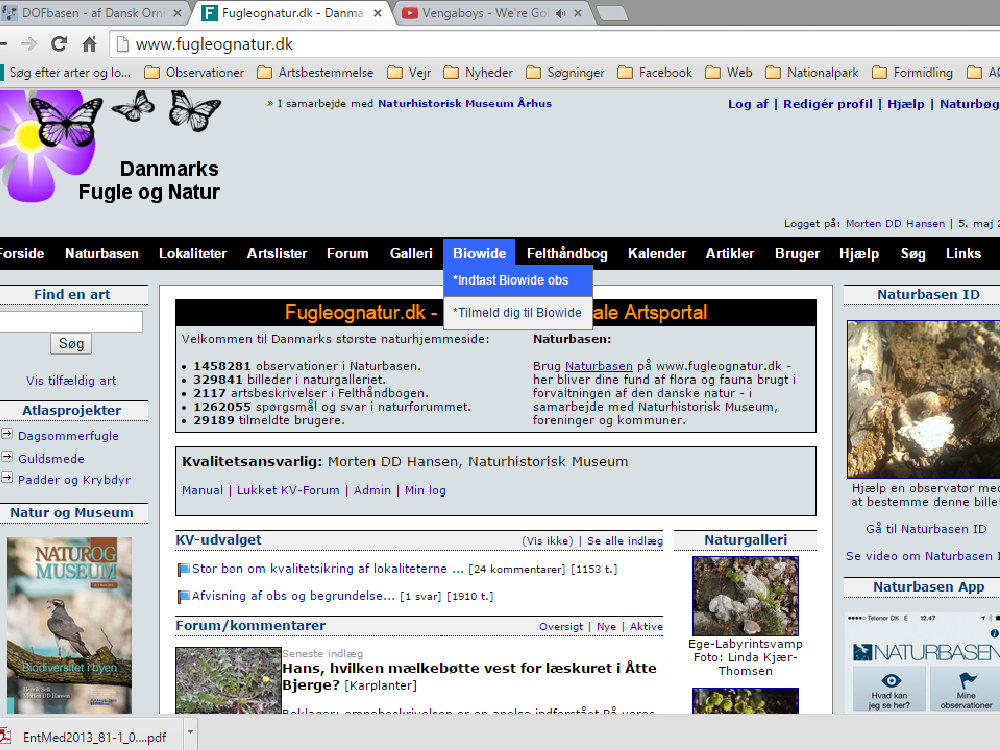This screenshot has height=750, width=1000.
Task: Click the flag icon beside 'Stor bøn om kvalitetsikring'
Action: tap(184, 569)
